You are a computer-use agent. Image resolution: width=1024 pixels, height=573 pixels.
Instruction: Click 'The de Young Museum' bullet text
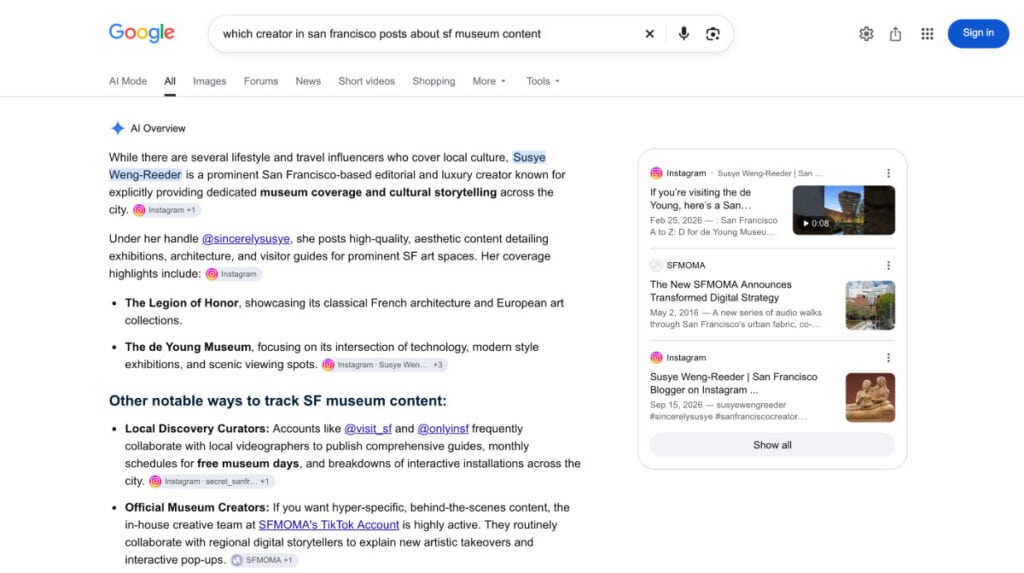(188, 347)
